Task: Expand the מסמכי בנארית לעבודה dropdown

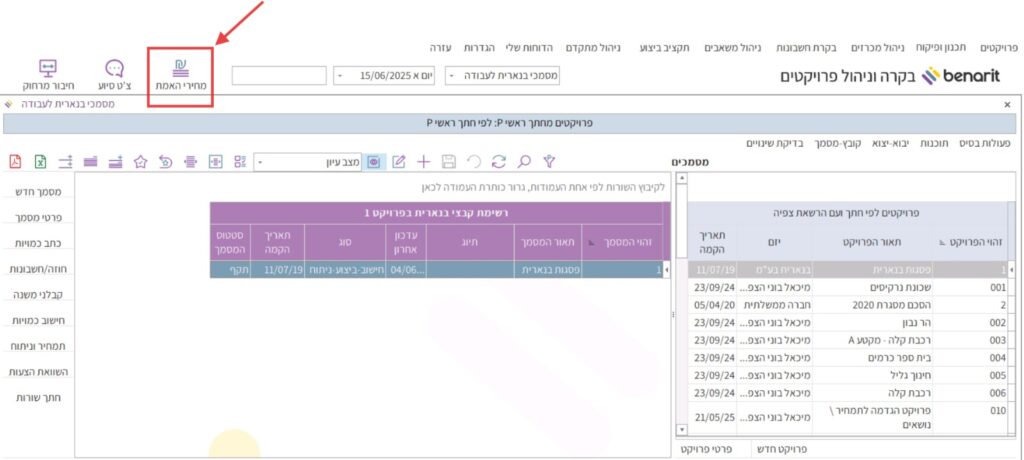Action: [x=451, y=76]
